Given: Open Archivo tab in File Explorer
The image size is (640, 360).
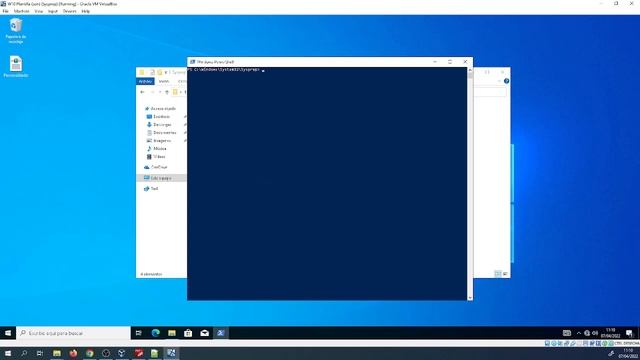Looking at the screenshot, I should click(x=145, y=82).
